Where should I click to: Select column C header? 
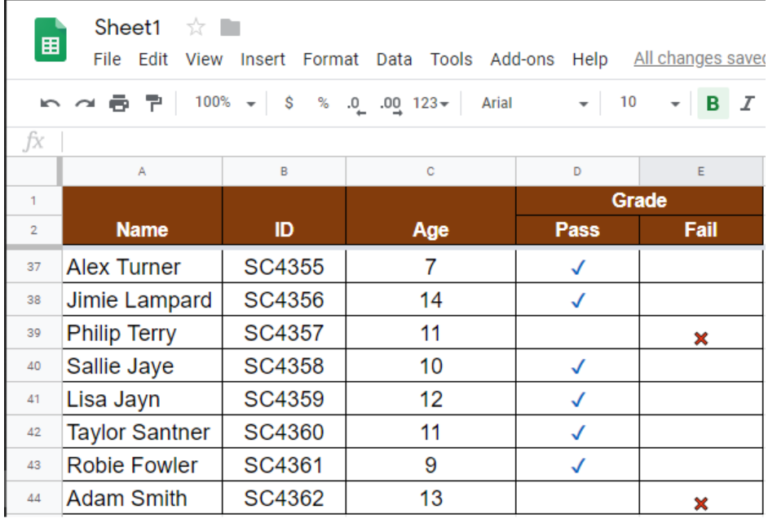[x=431, y=171]
